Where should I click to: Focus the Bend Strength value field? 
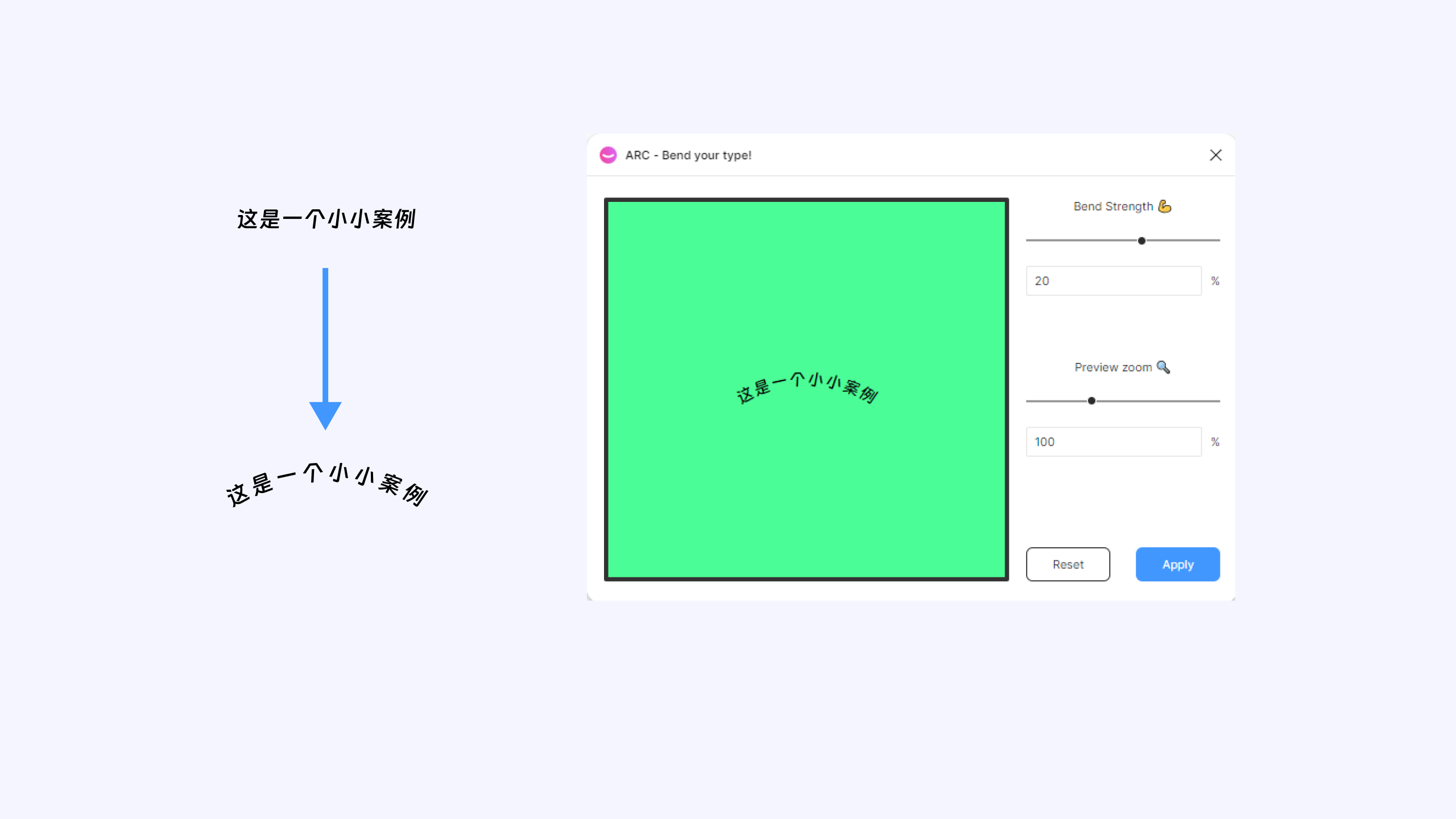tap(1113, 281)
